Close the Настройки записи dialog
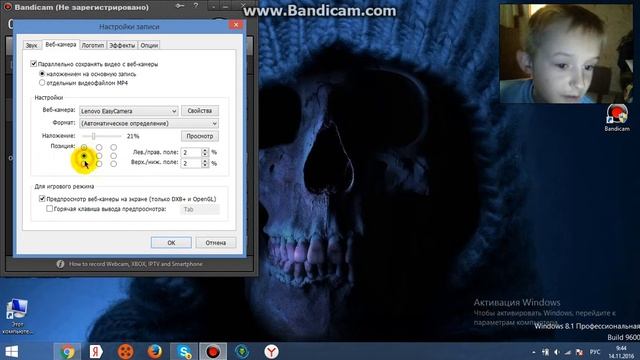This screenshot has width=640, height=360. (x=236, y=25)
